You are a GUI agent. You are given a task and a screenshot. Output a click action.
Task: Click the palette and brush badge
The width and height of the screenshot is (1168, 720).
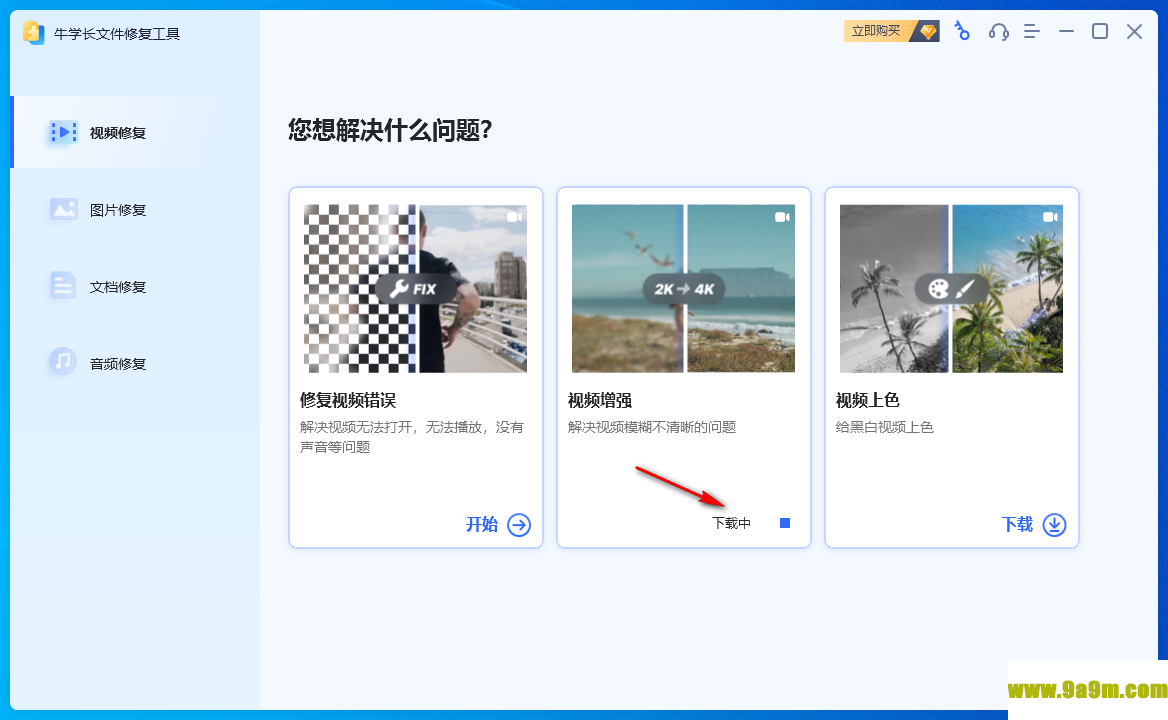click(952, 289)
